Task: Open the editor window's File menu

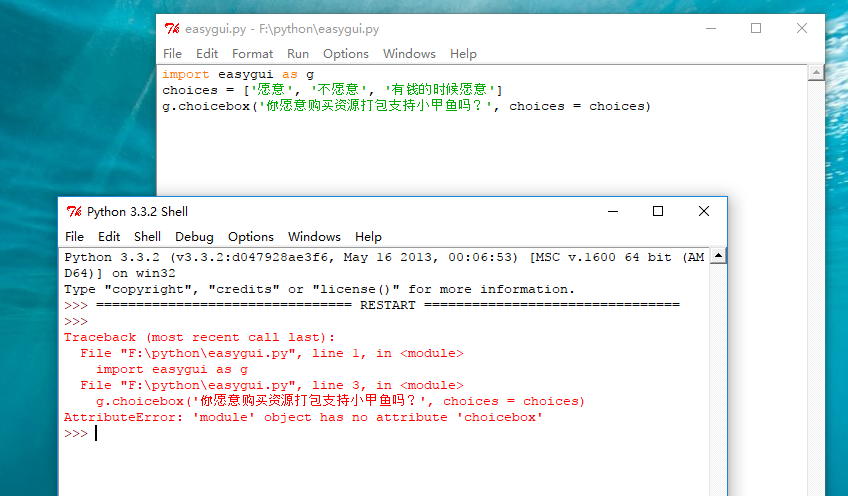Action: pyautogui.click(x=172, y=54)
